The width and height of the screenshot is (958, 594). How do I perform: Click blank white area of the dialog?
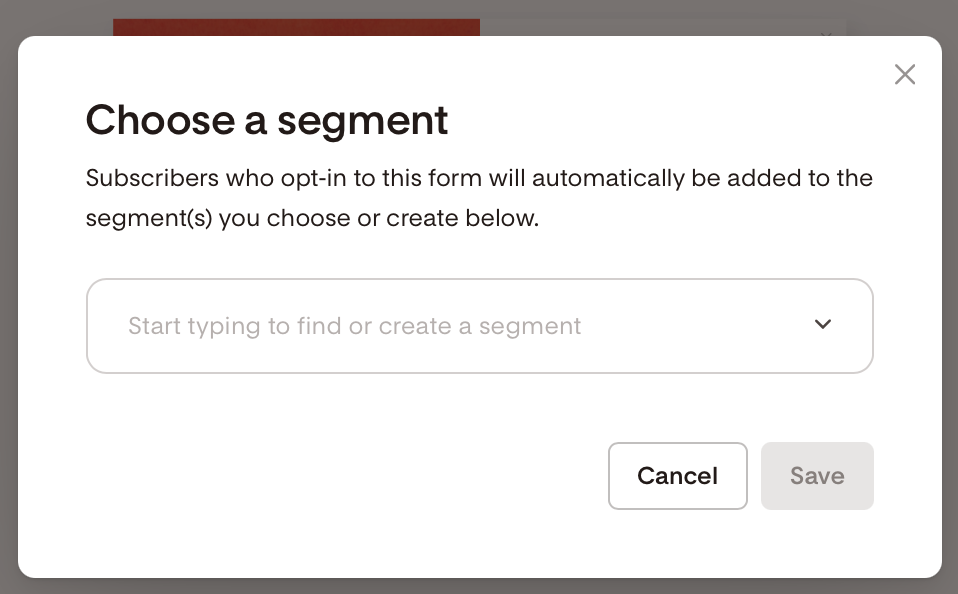305,477
